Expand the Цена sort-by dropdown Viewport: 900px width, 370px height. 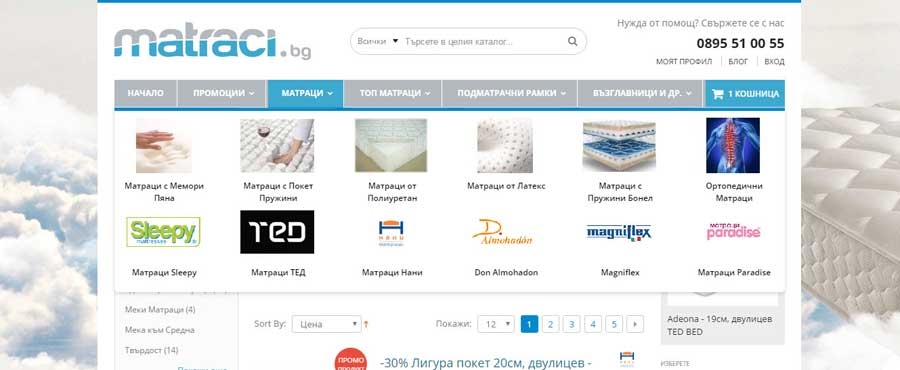[x=327, y=324]
